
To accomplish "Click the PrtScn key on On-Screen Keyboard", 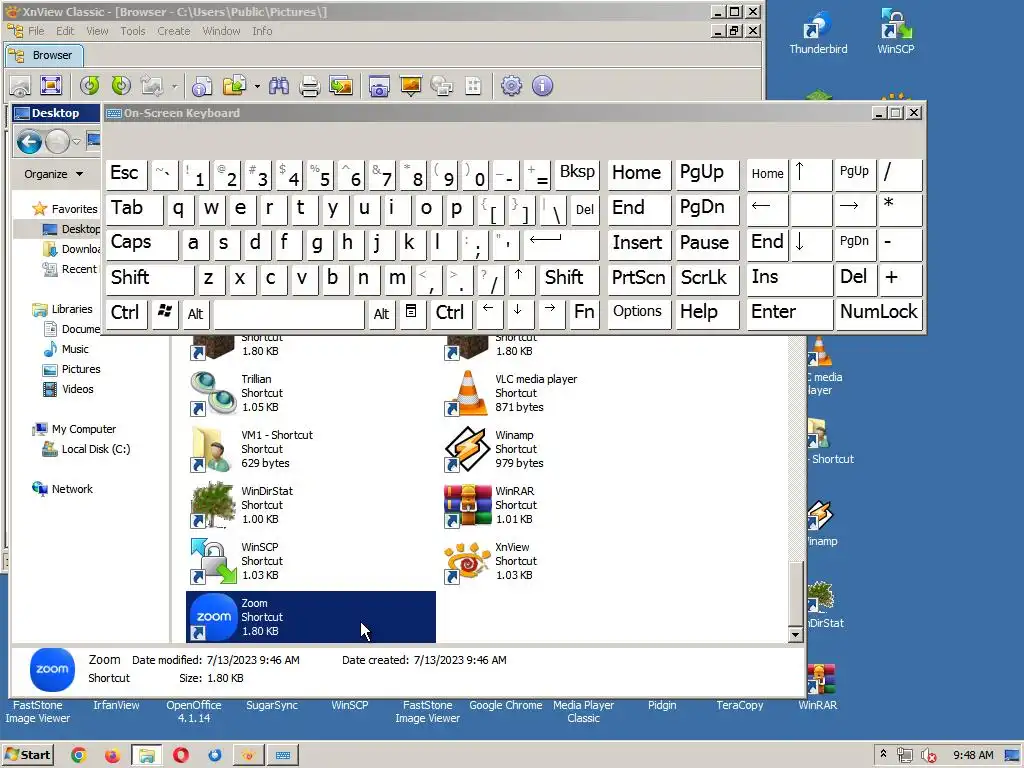I will tap(639, 278).
